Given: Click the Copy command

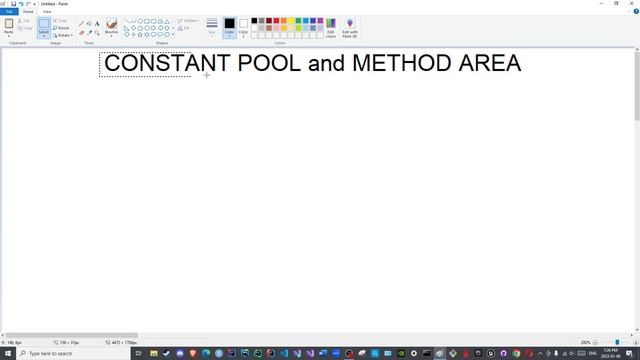Looking at the screenshot, I should (x=25, y=28).
